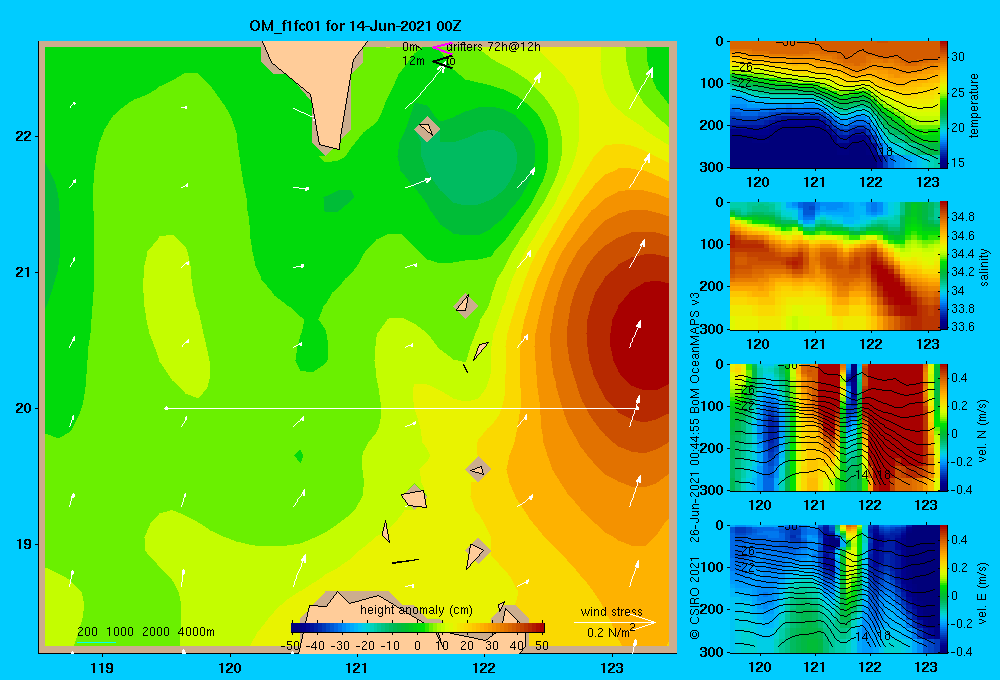Screen dimensions: 1000x680
Task: Click the '12m' drifter depth label
Action: pyautogui.click(x=413, y=61)
